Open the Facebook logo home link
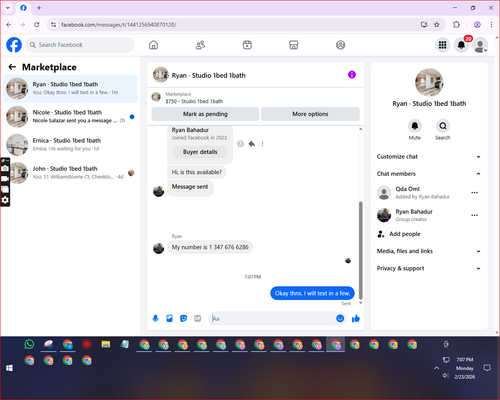Viewport: 500px width, 400px height. 14,45
